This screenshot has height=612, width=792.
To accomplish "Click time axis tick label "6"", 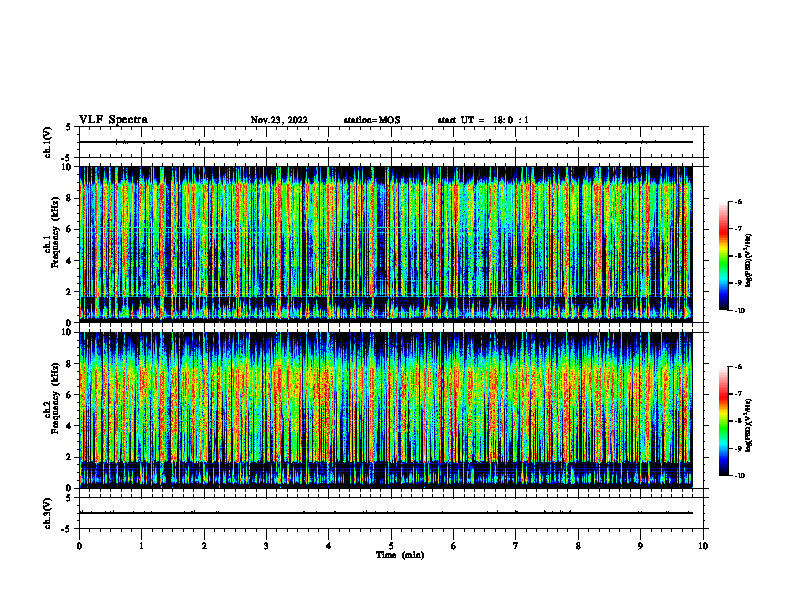I will [x=454, y=546].
